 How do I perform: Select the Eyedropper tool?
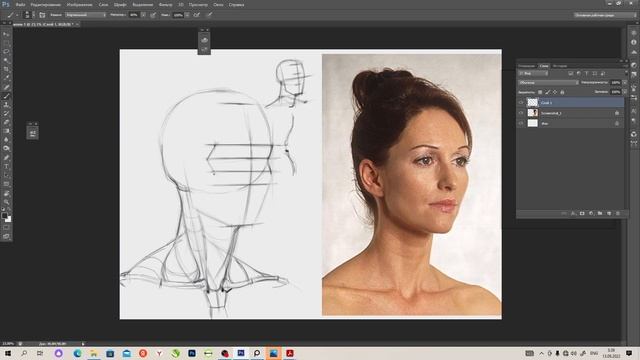click(6, 78)
